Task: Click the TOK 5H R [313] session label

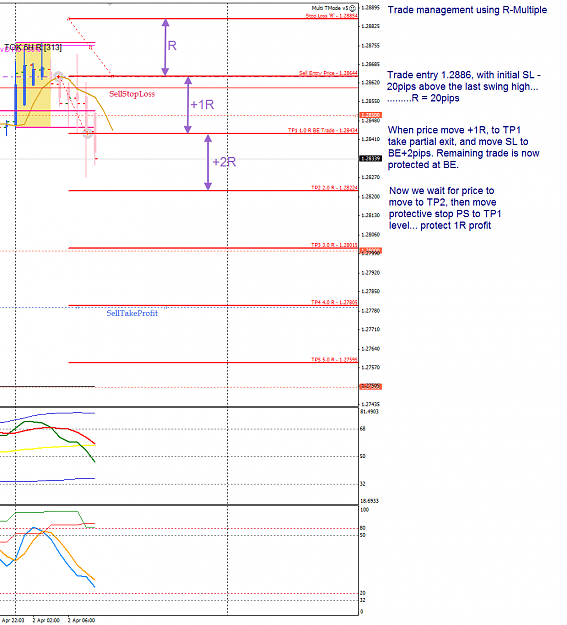Action: coord(33,47)
